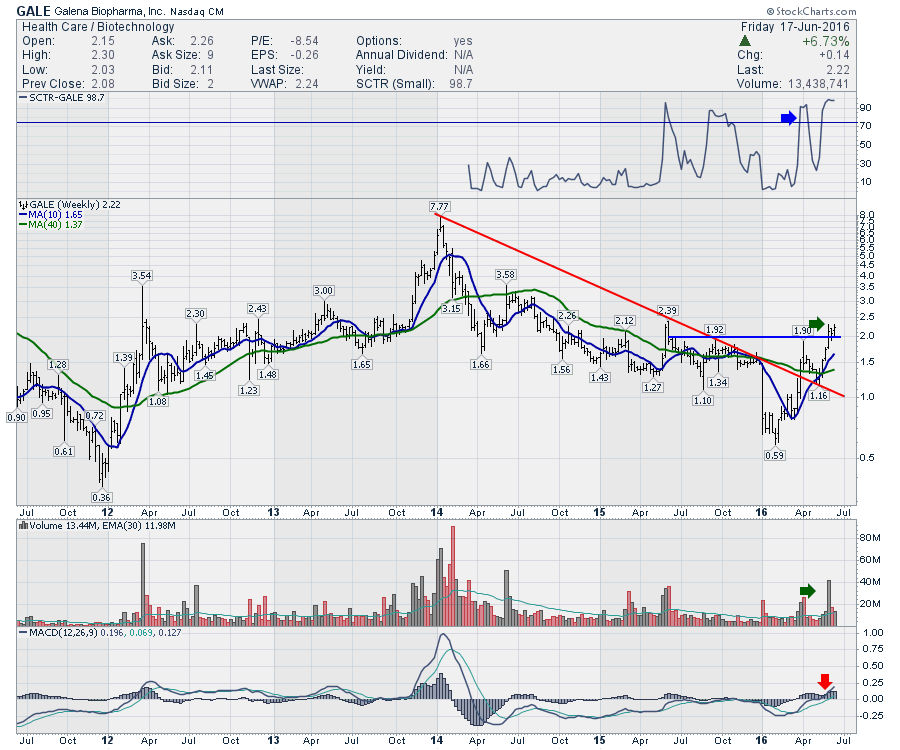900x750 pixels.
Task: Select the Open value 2.15
Action: point(103,41)
